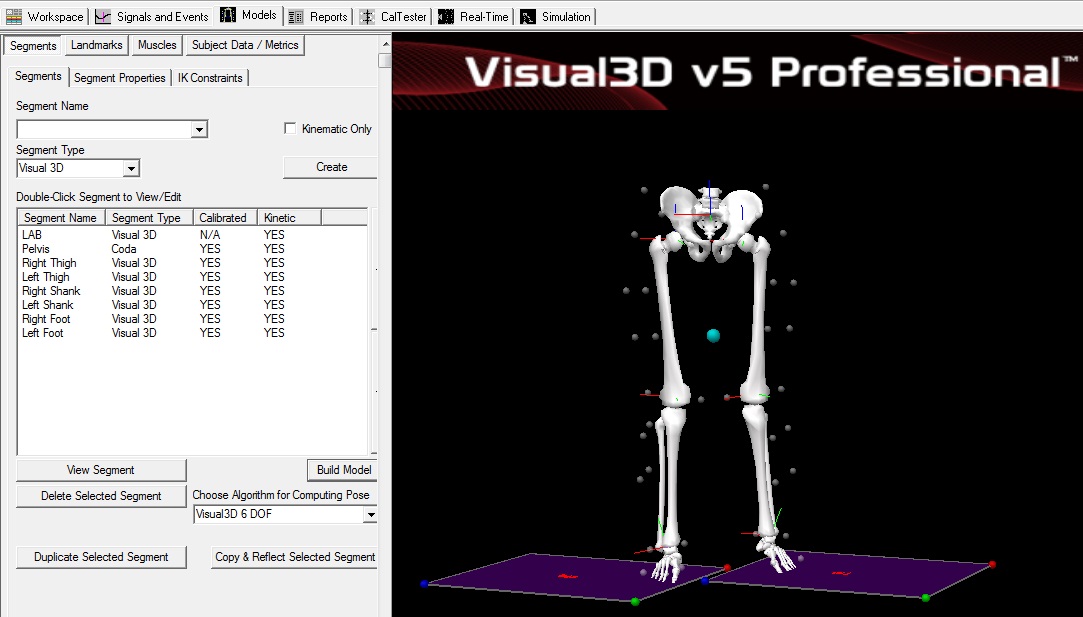This screenshot has width=1083, height=617.
Task: Click the Calibrated column header
Action: pyautogui.click(x=224, y=218)
